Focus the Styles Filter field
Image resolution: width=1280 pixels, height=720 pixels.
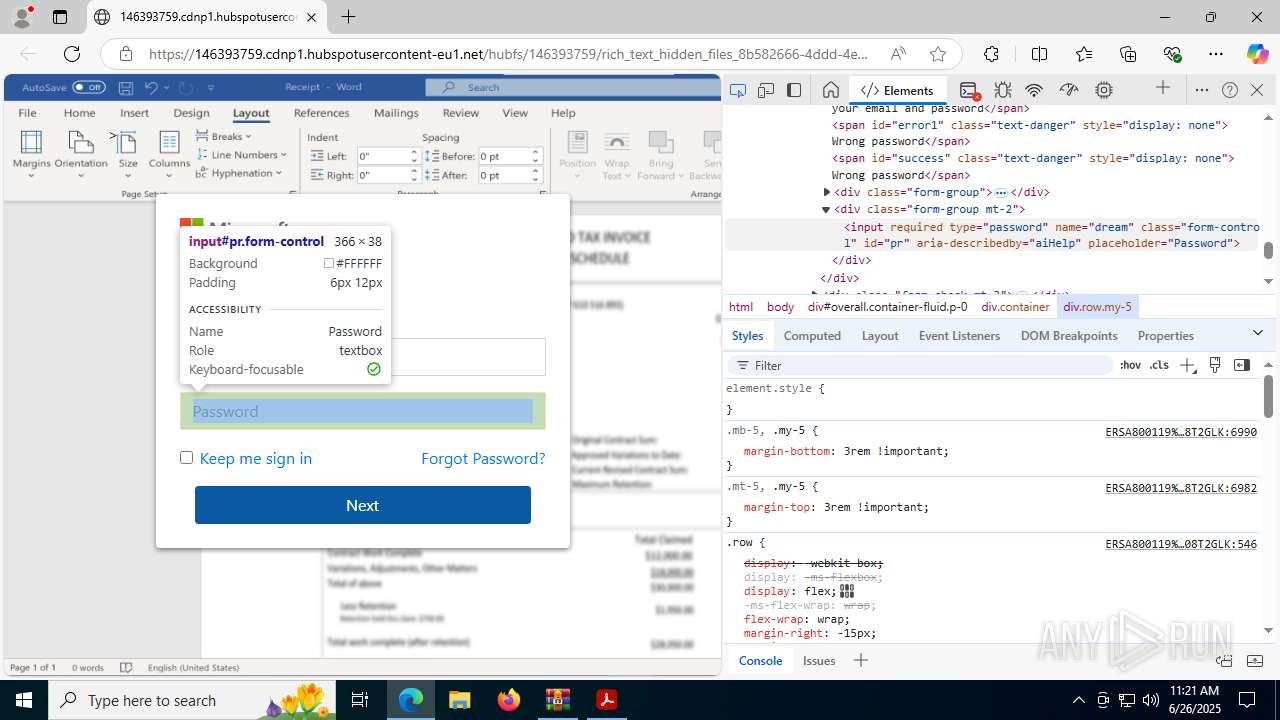click(x=920, y=365)
